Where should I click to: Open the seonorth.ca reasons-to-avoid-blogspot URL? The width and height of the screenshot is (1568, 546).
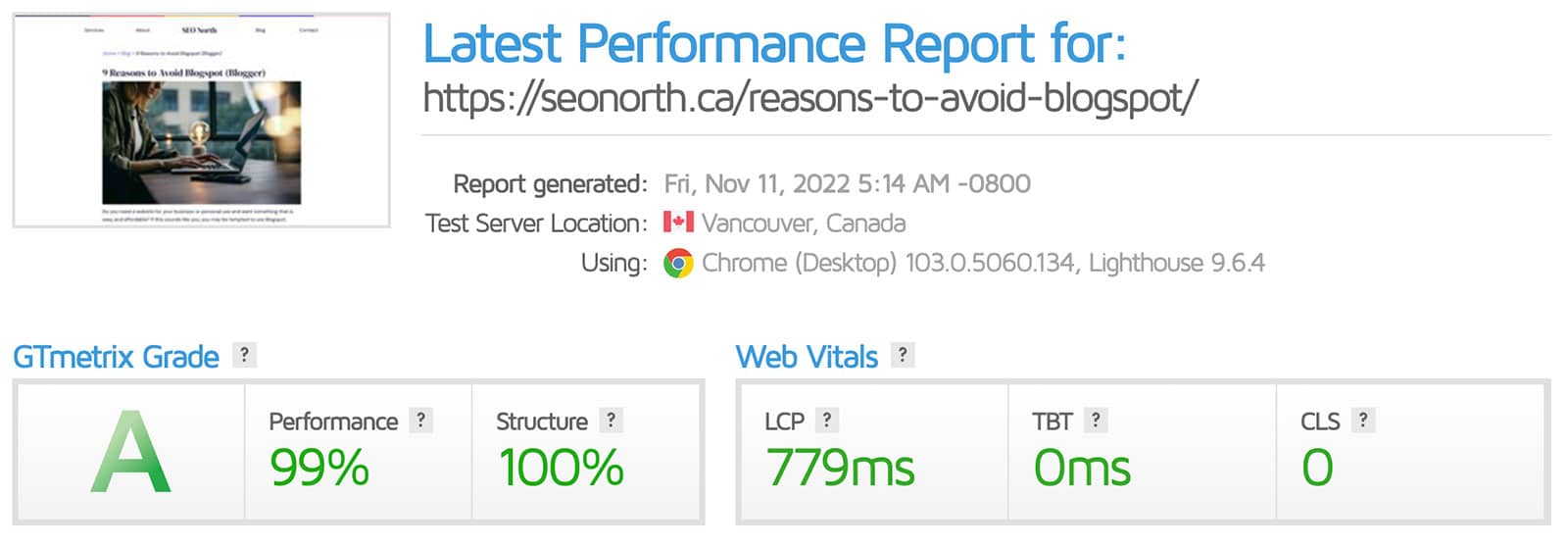[810, 98]
